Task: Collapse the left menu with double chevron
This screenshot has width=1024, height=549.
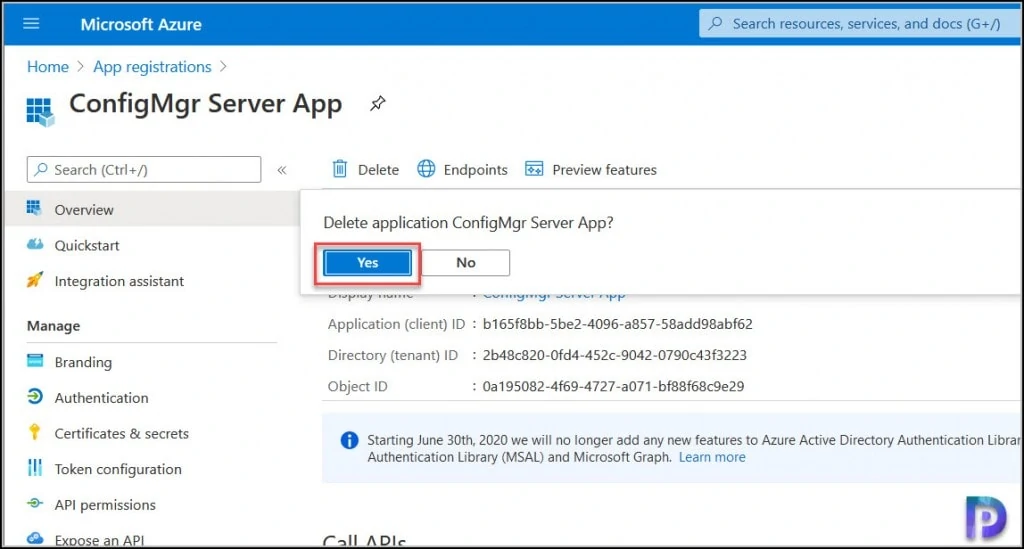Action: [x=281, y=170]
